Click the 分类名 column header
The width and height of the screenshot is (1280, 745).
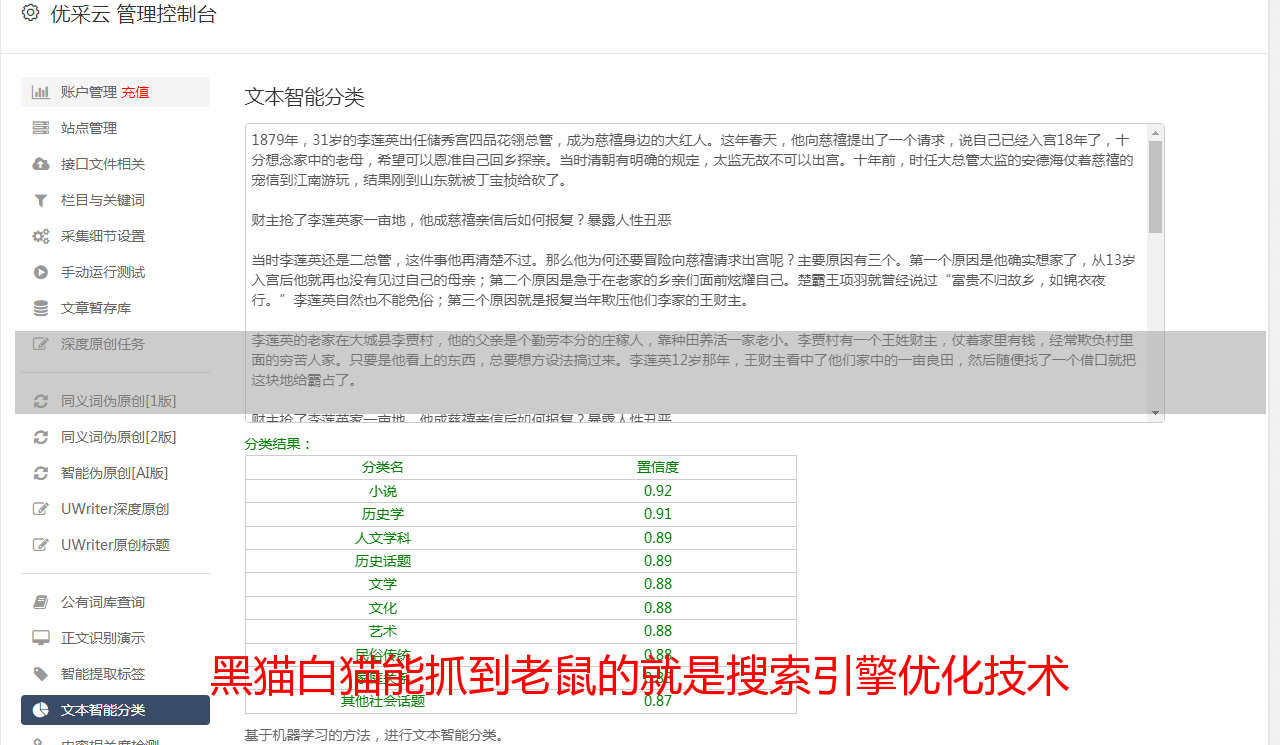[383, 467]
